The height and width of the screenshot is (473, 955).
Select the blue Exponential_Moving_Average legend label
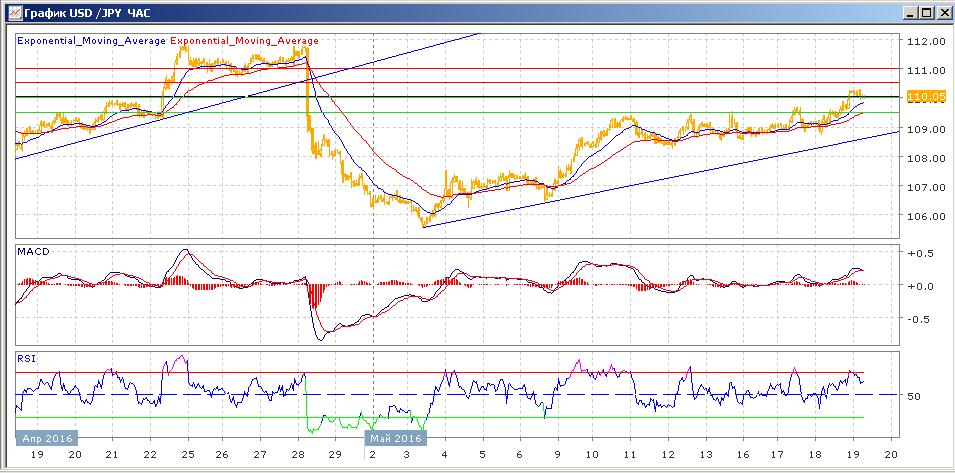[91, 41]
